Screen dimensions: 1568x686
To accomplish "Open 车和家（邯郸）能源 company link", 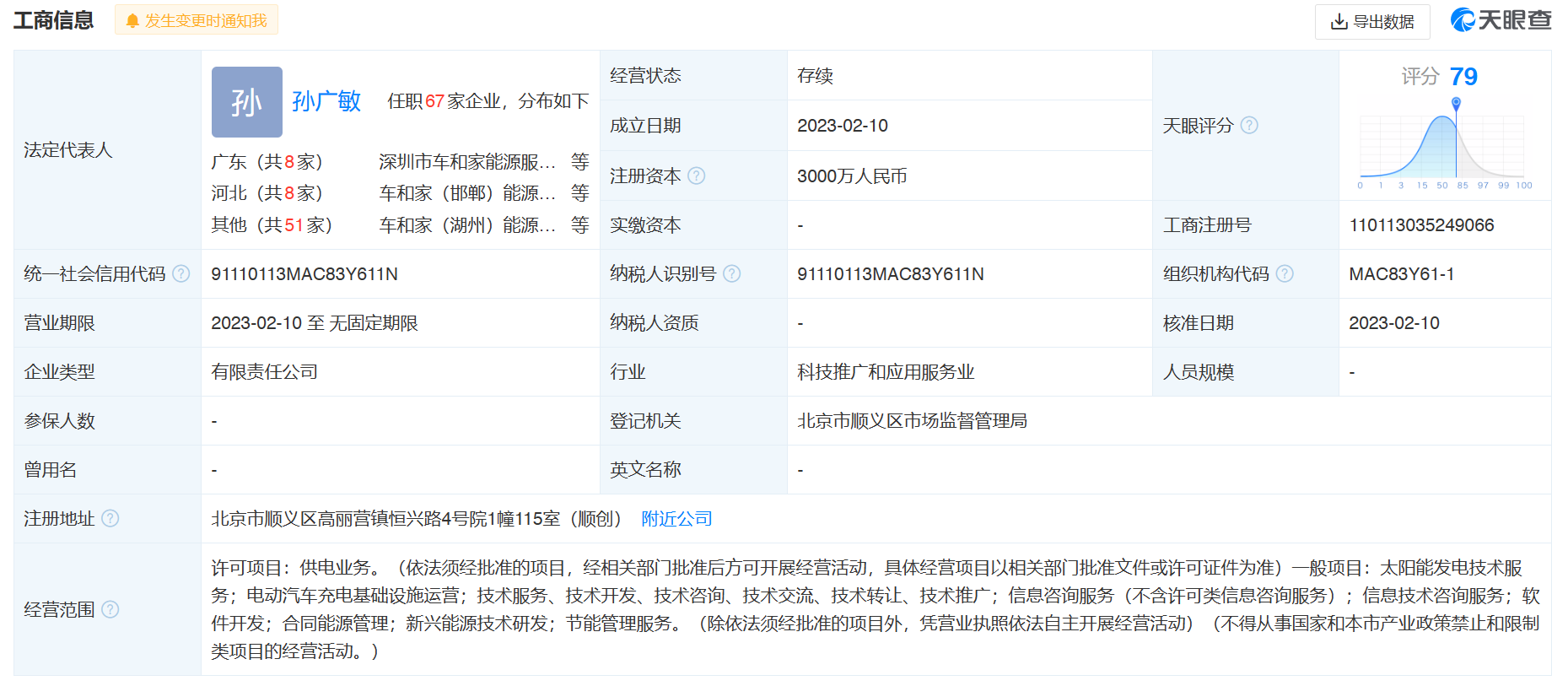I will (x=467, y=193).
